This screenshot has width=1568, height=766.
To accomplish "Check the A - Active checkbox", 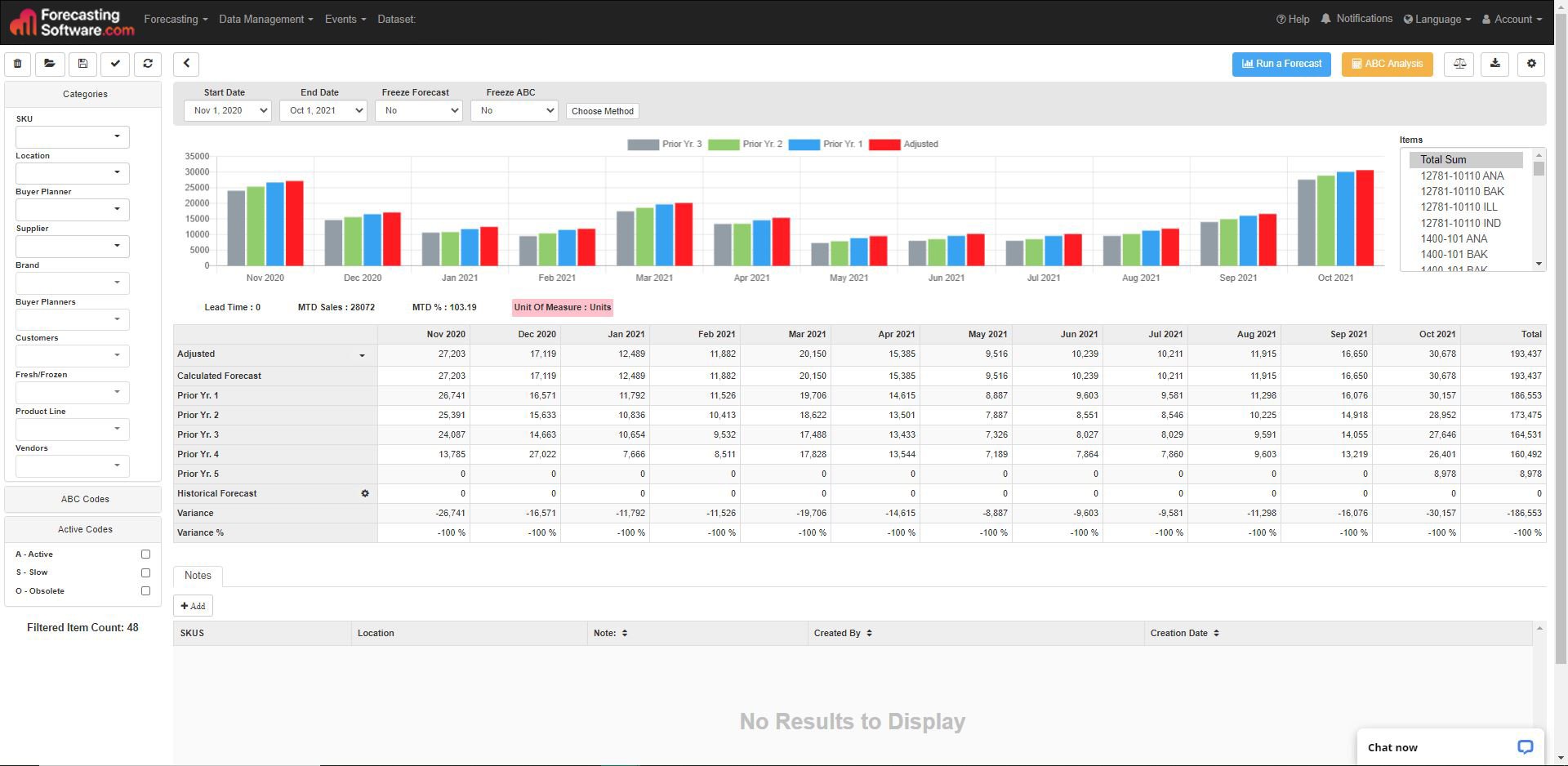I will pyautogui.click(x=145, y=554).
